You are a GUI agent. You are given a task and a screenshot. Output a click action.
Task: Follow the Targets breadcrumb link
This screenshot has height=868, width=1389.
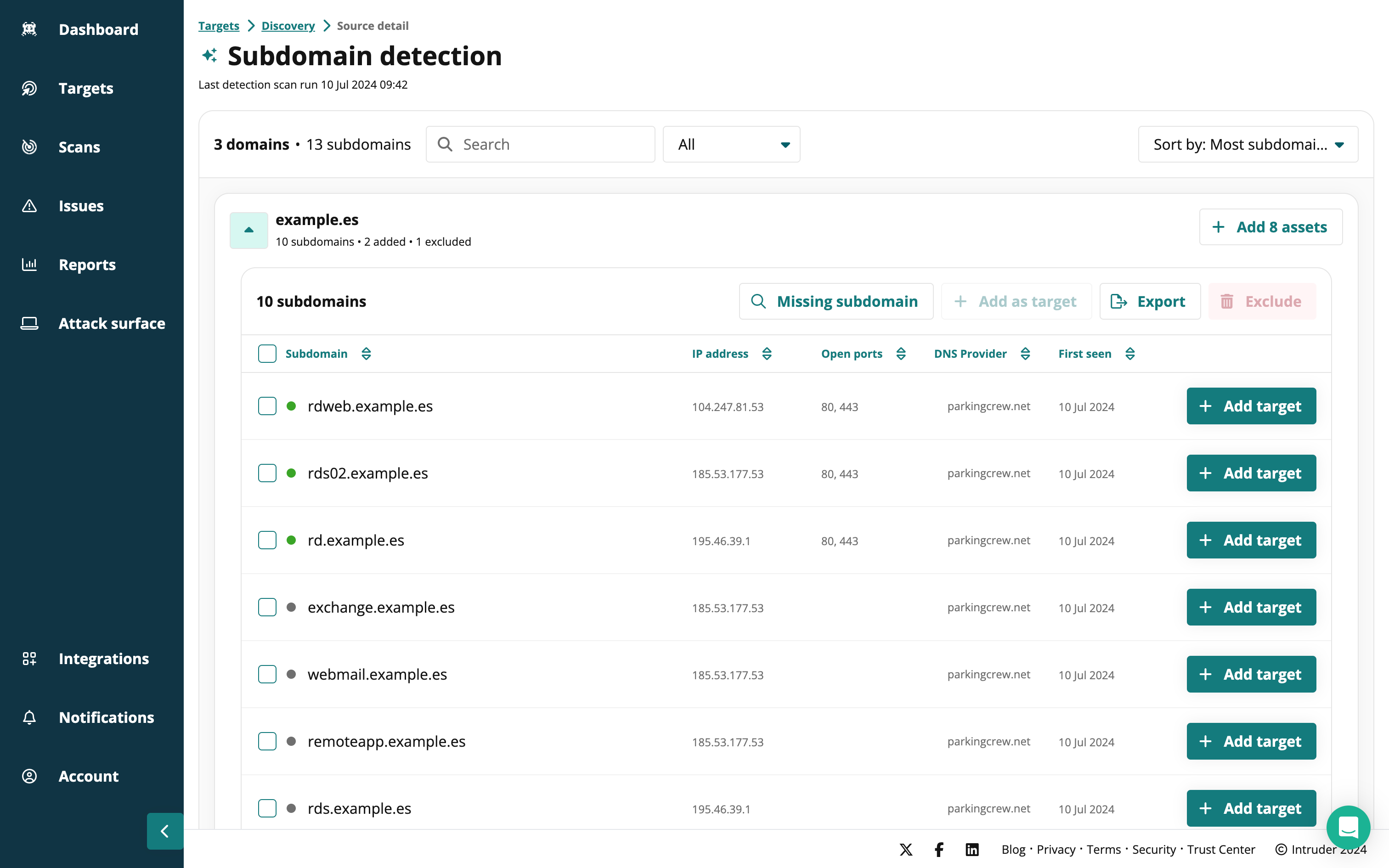tap(219, 26)
